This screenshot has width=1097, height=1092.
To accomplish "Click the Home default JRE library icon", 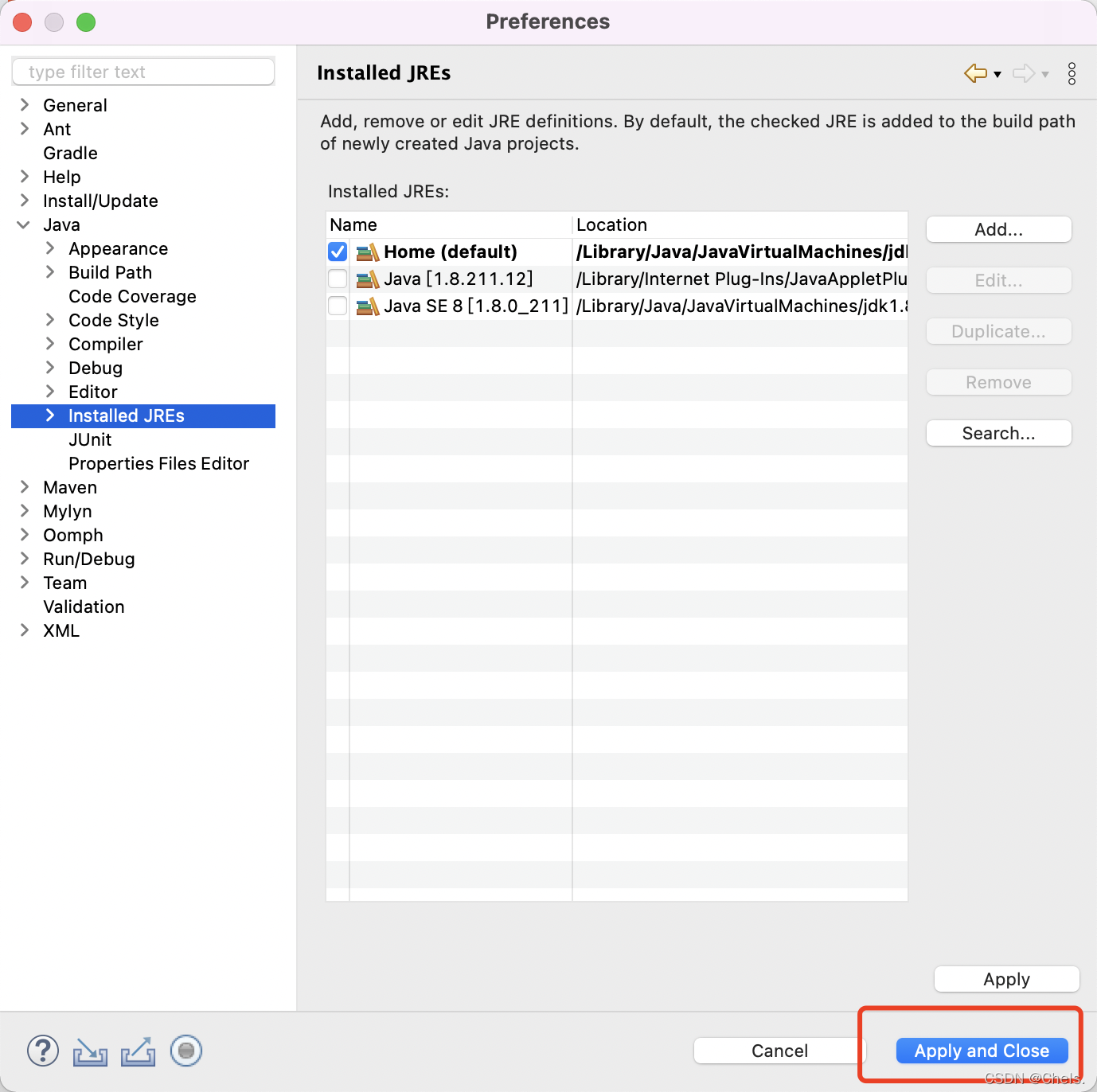I will click(x=367, y=252).
